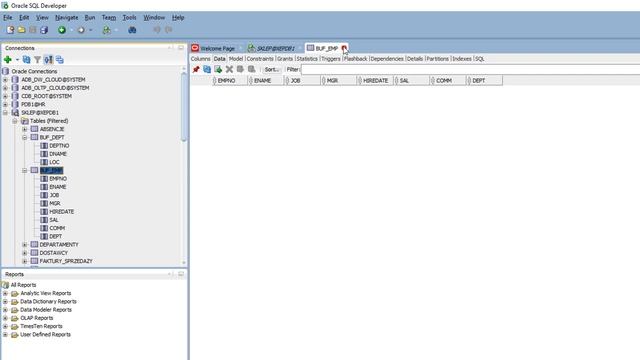Click the Save All icon in toolbar
640x360 pixels.
[44, 30]
